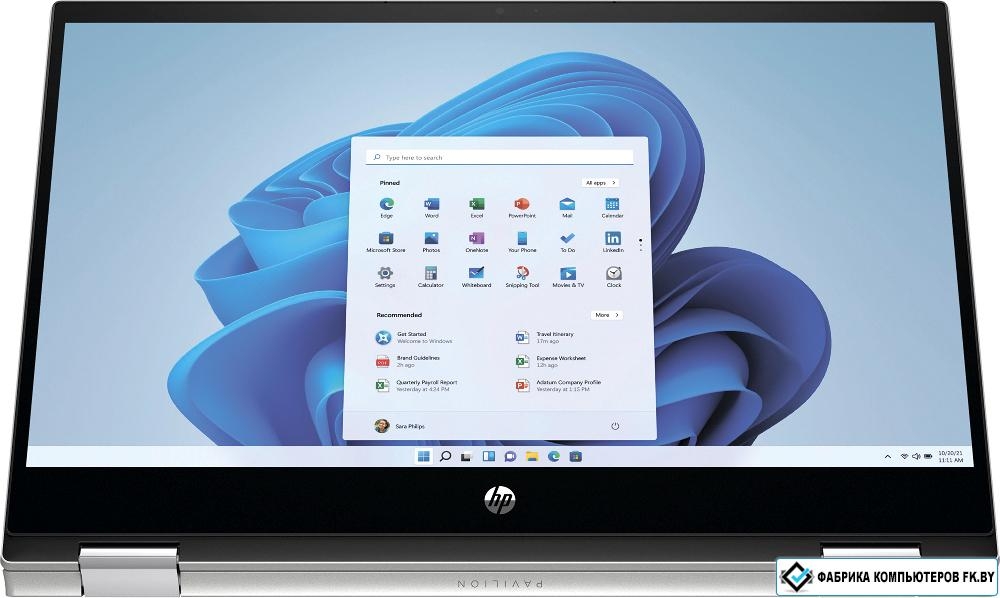The width and height of the screenshot is (1000, 598).
Task: Expand All apps list
Action: (x=600, y=182)
